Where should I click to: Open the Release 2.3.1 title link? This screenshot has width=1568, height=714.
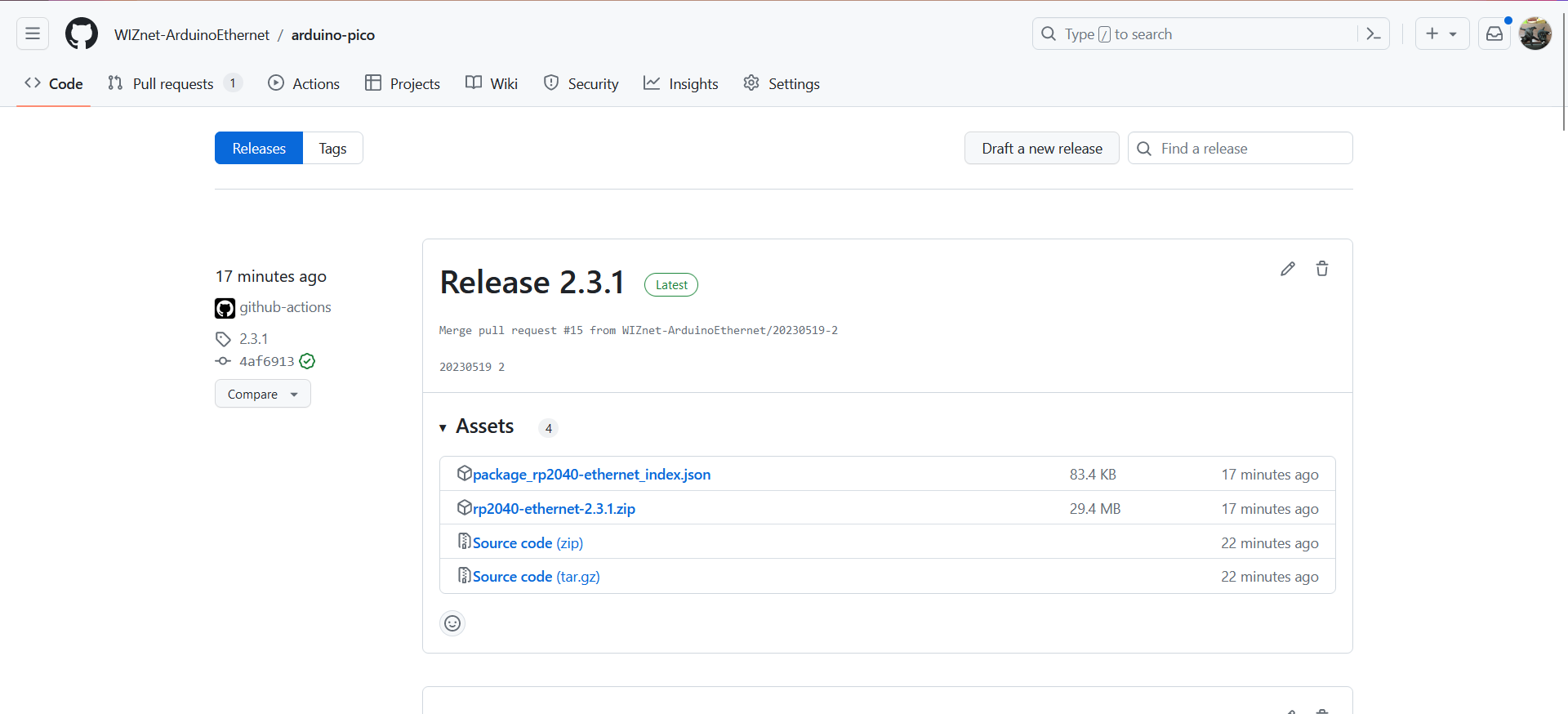[532, 283]
